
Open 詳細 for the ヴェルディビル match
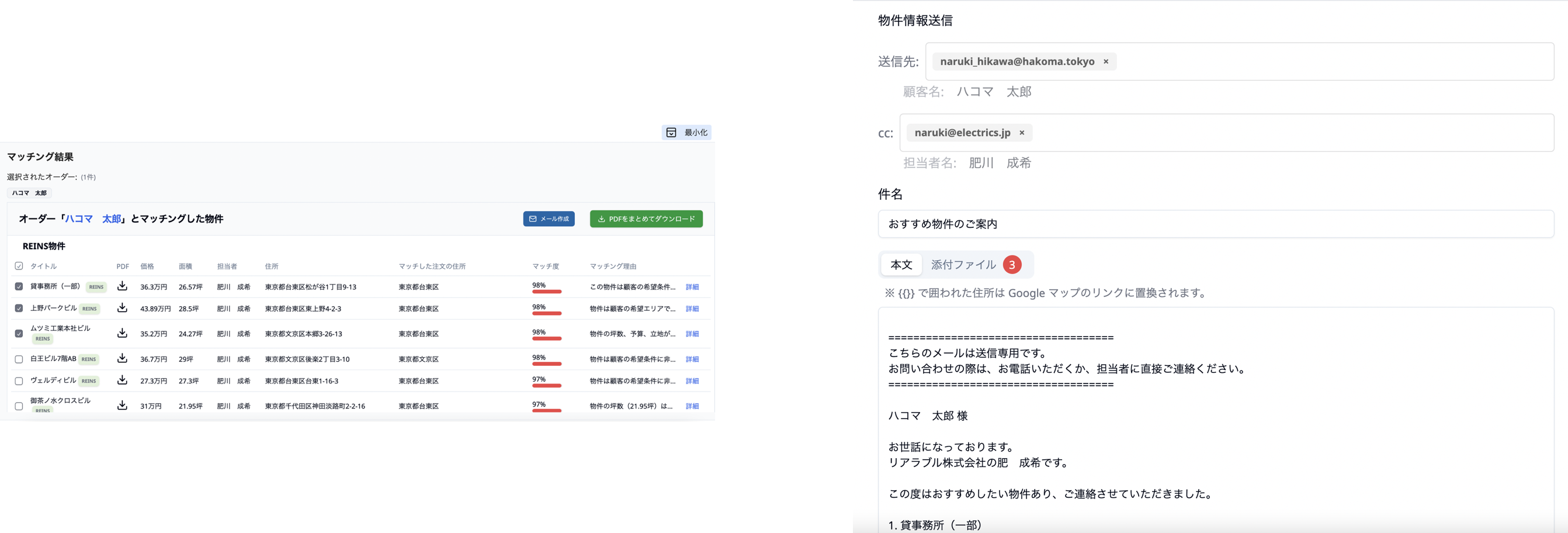(692, 380)
